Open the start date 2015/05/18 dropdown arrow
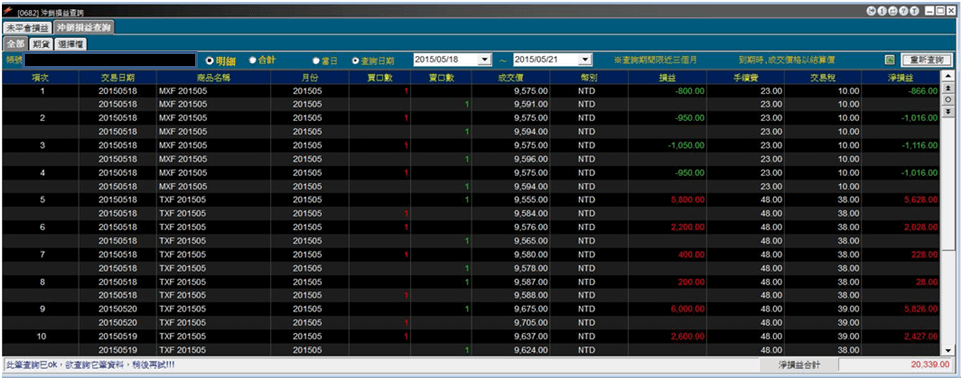 486,59
